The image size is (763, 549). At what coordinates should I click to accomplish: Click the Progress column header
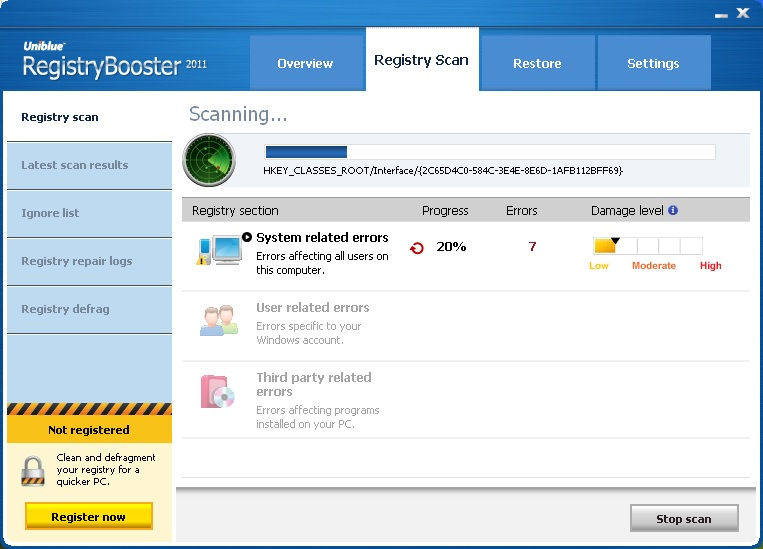(445, 211)
